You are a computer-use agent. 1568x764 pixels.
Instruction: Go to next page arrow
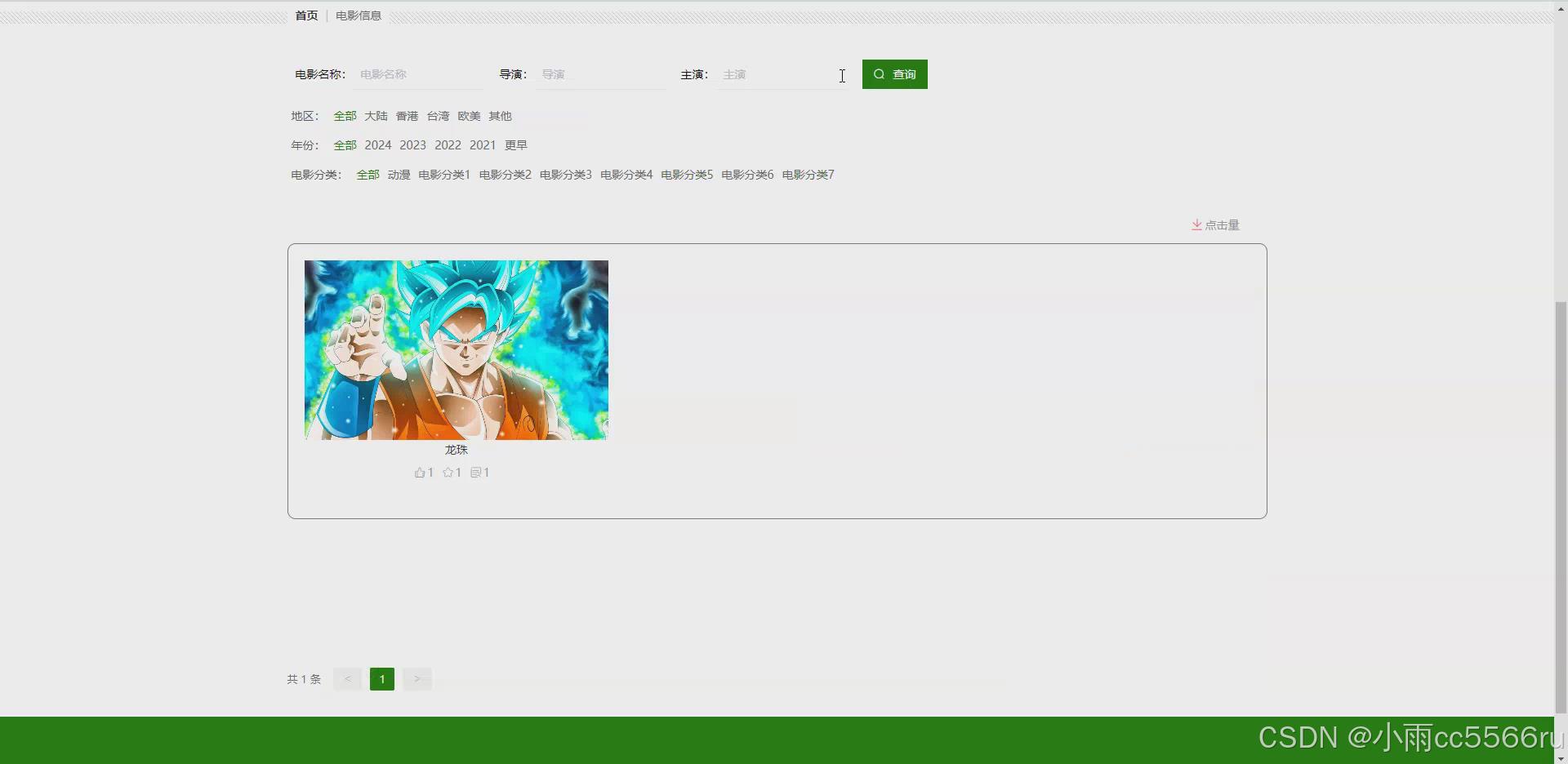[x=417, y=679]
